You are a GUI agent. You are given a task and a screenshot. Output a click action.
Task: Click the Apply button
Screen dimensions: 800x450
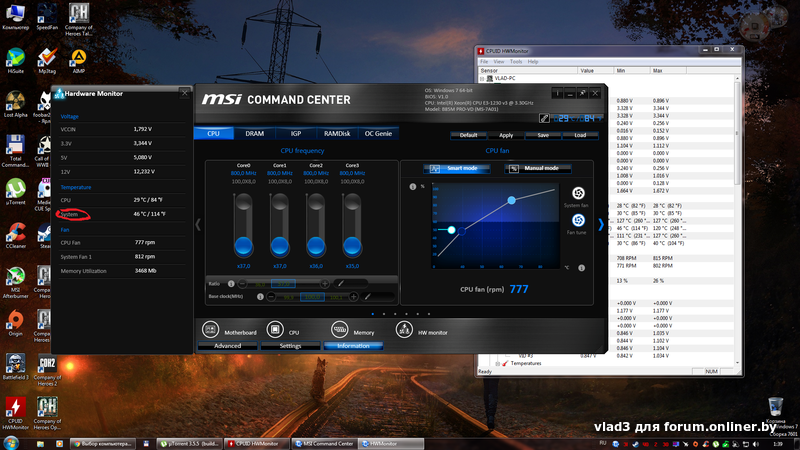pyautogui.click(x=506, y=135)
